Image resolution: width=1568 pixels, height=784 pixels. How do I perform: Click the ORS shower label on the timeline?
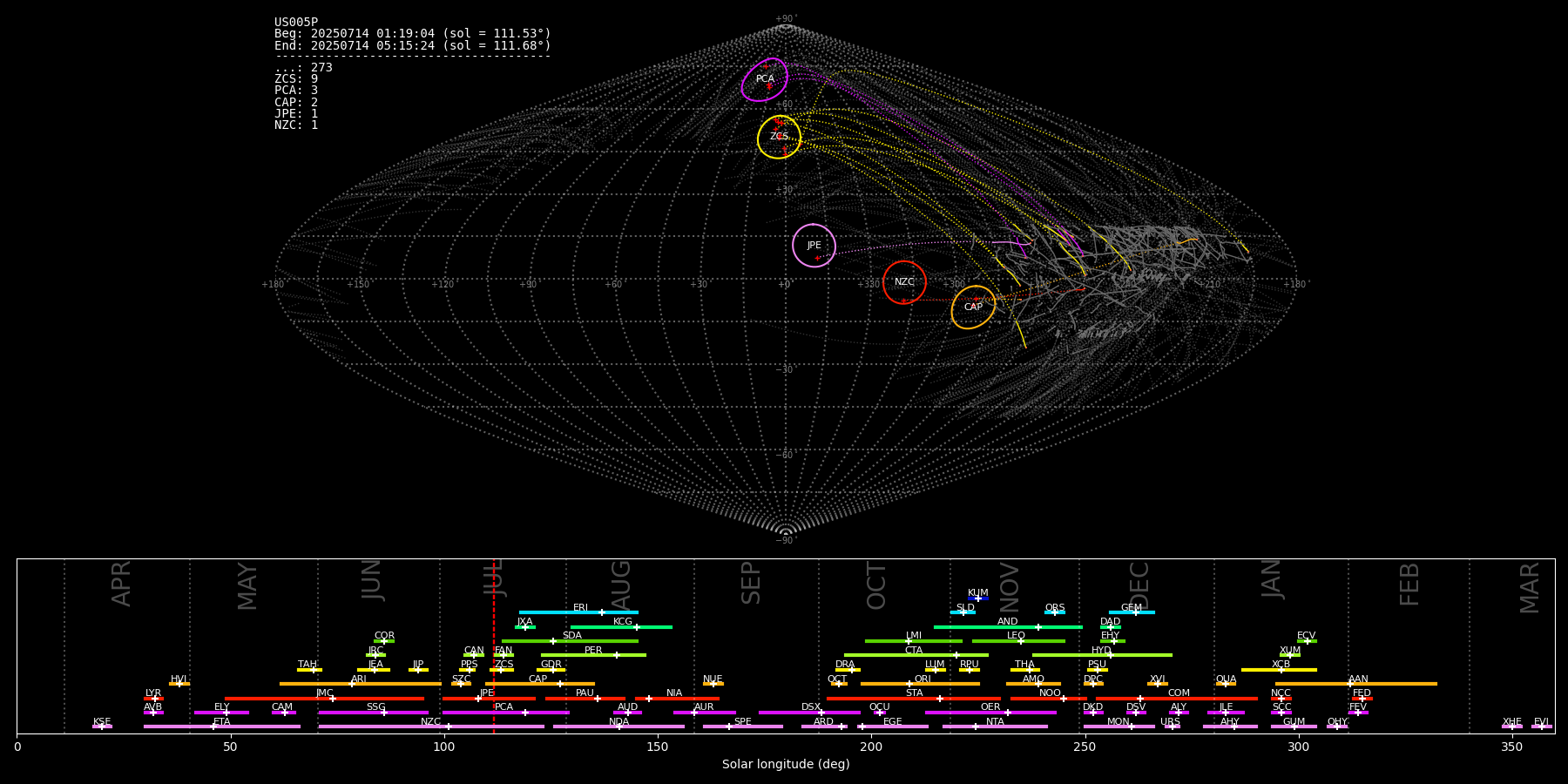pos(1055,608)
